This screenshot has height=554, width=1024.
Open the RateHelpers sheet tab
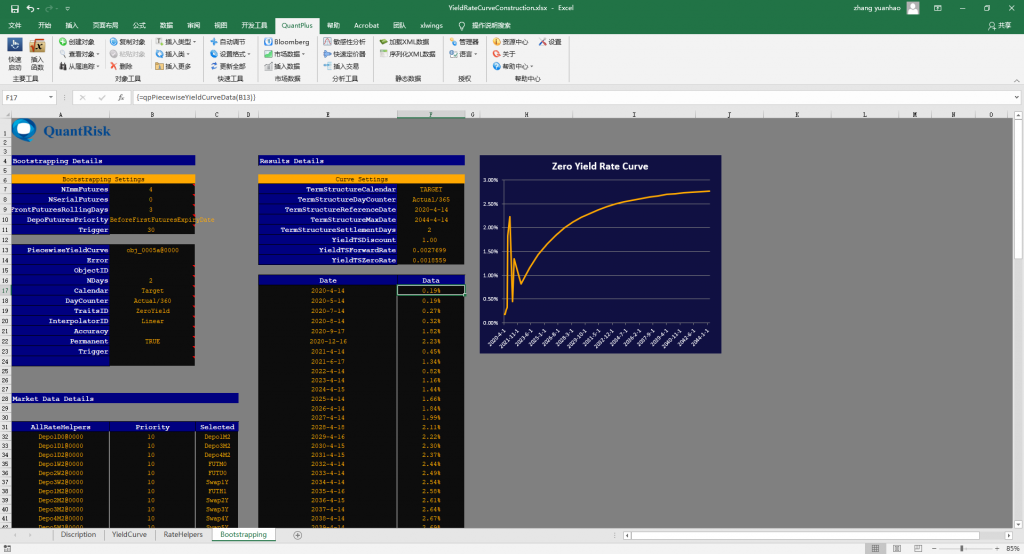coord(183,534)
